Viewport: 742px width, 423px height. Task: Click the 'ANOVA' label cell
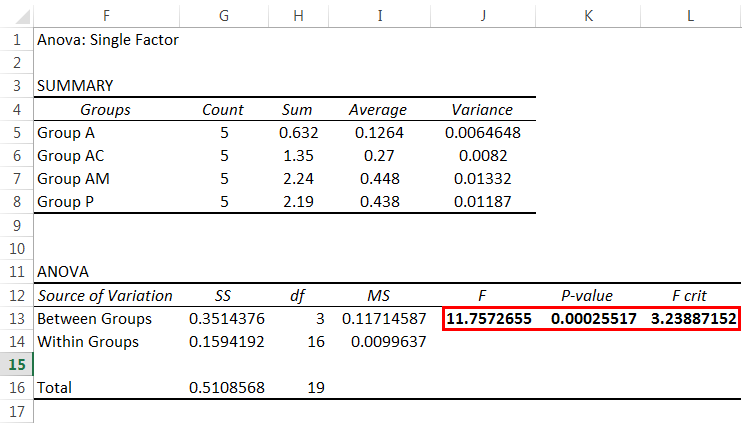[63, 272]
